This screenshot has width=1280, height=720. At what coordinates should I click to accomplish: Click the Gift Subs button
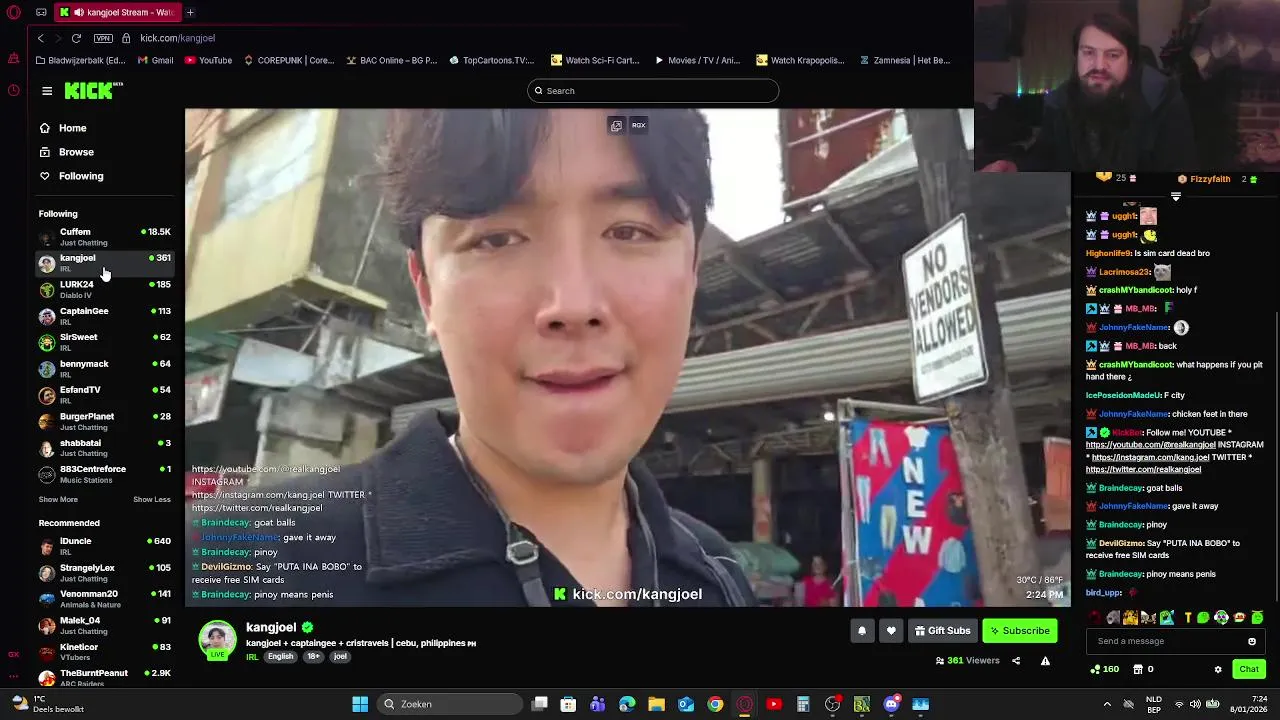942,631
